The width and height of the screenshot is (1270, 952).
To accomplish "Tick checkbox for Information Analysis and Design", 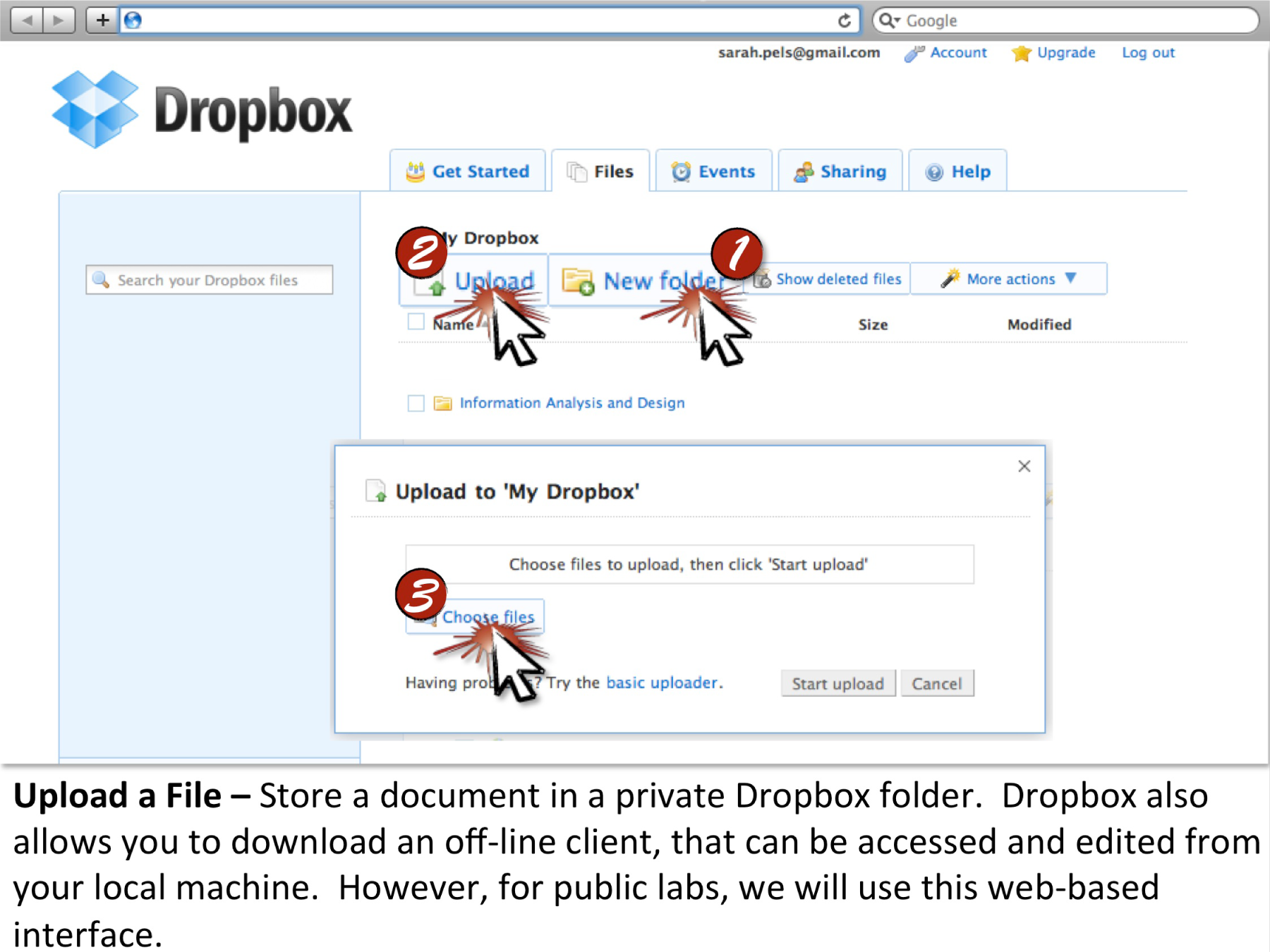I will pyautogui.click(x=416, y=403).
